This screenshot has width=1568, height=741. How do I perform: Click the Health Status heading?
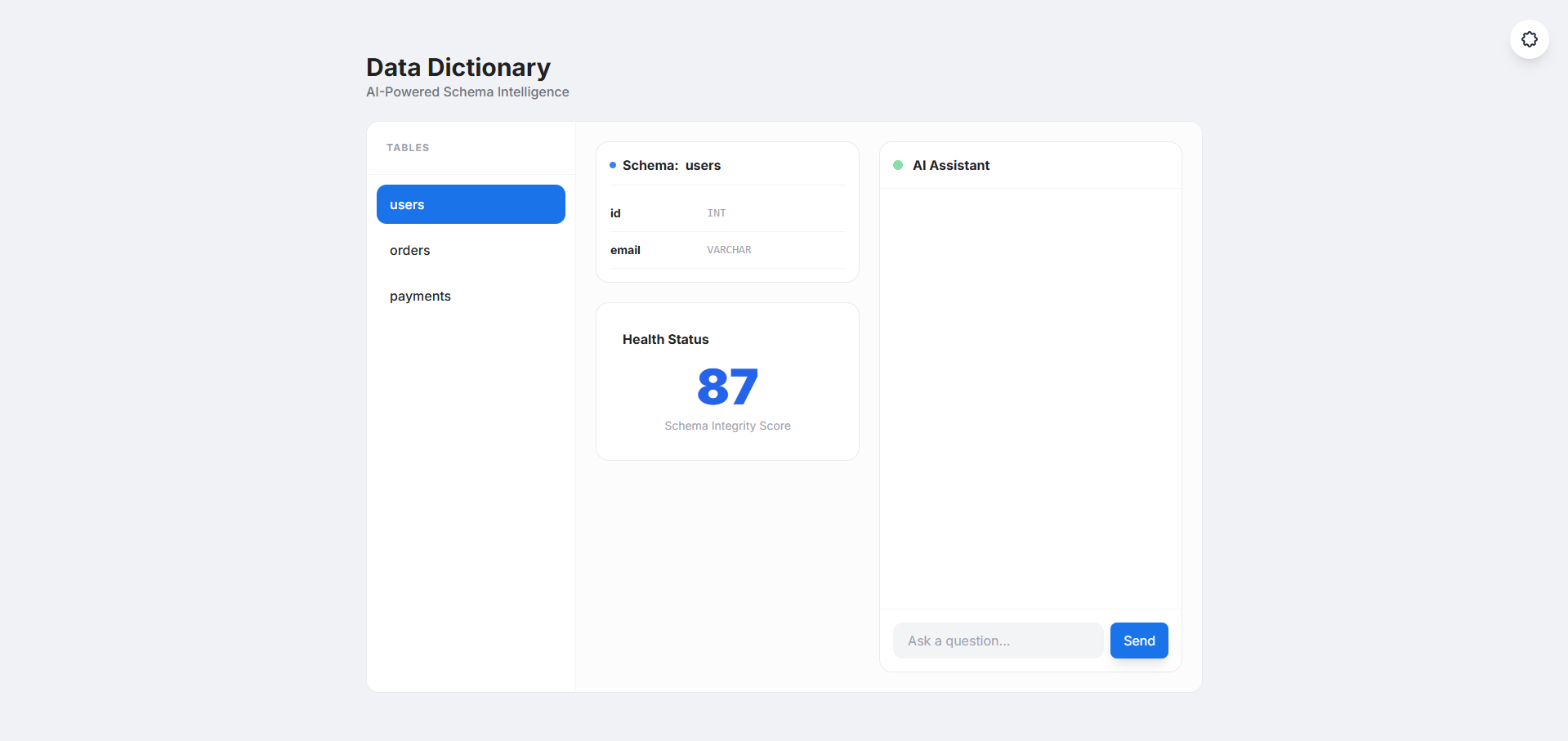(x=665, y=339)
